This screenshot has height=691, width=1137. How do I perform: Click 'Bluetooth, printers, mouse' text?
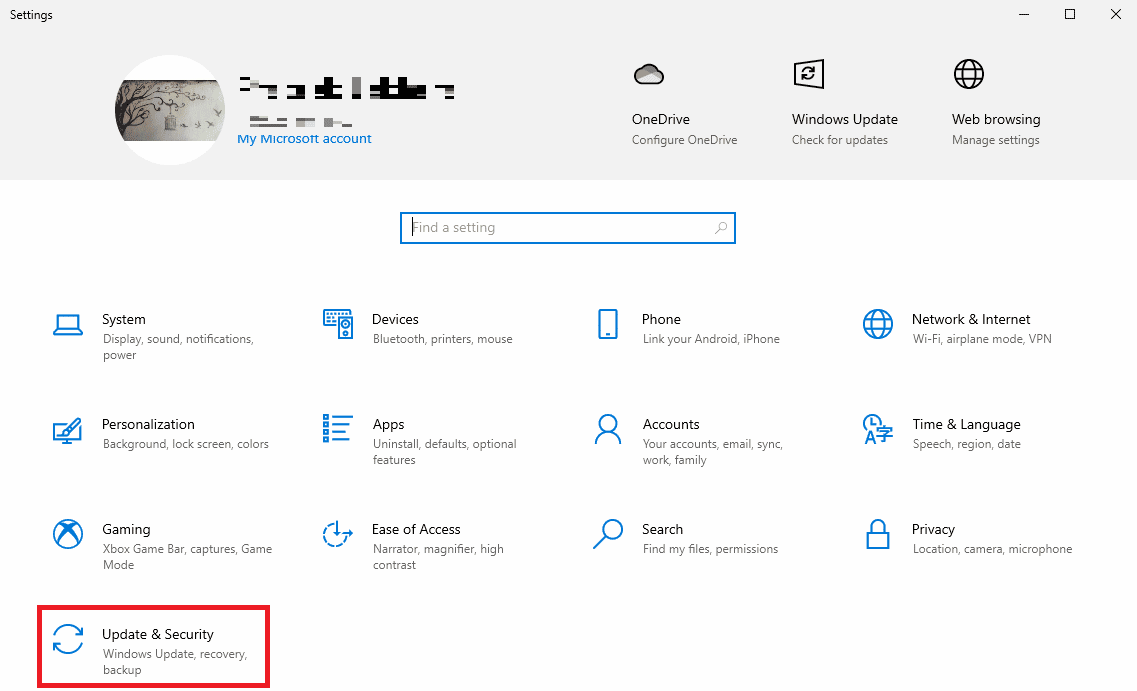(x=442, y=339)
